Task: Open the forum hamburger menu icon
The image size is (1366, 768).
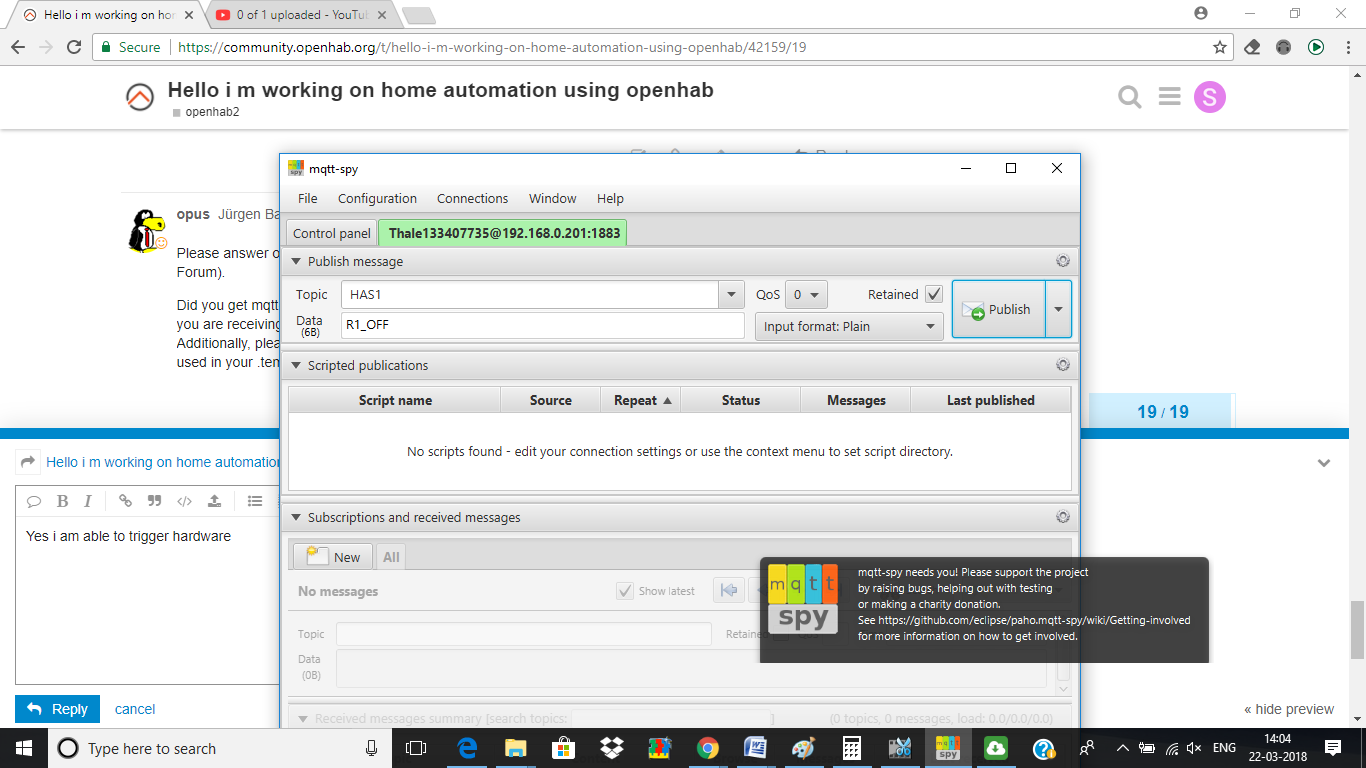Action: pos(1169,97)
